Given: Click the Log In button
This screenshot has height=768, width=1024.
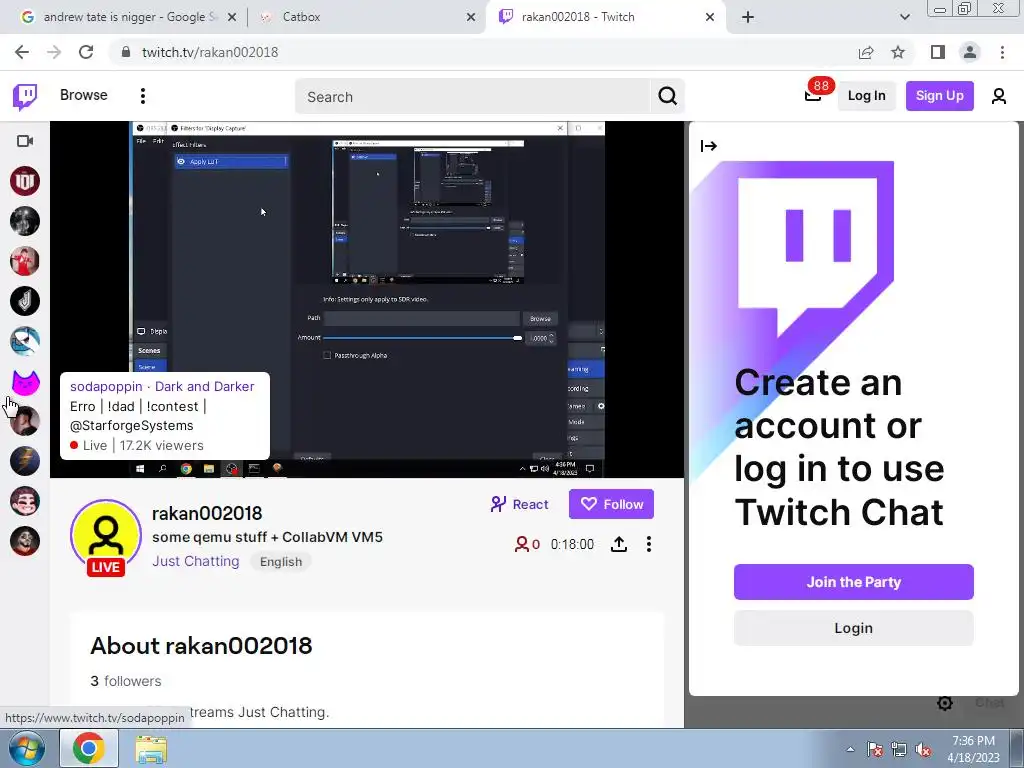Looking at the screenshot, I should click(x=867, y=96).
